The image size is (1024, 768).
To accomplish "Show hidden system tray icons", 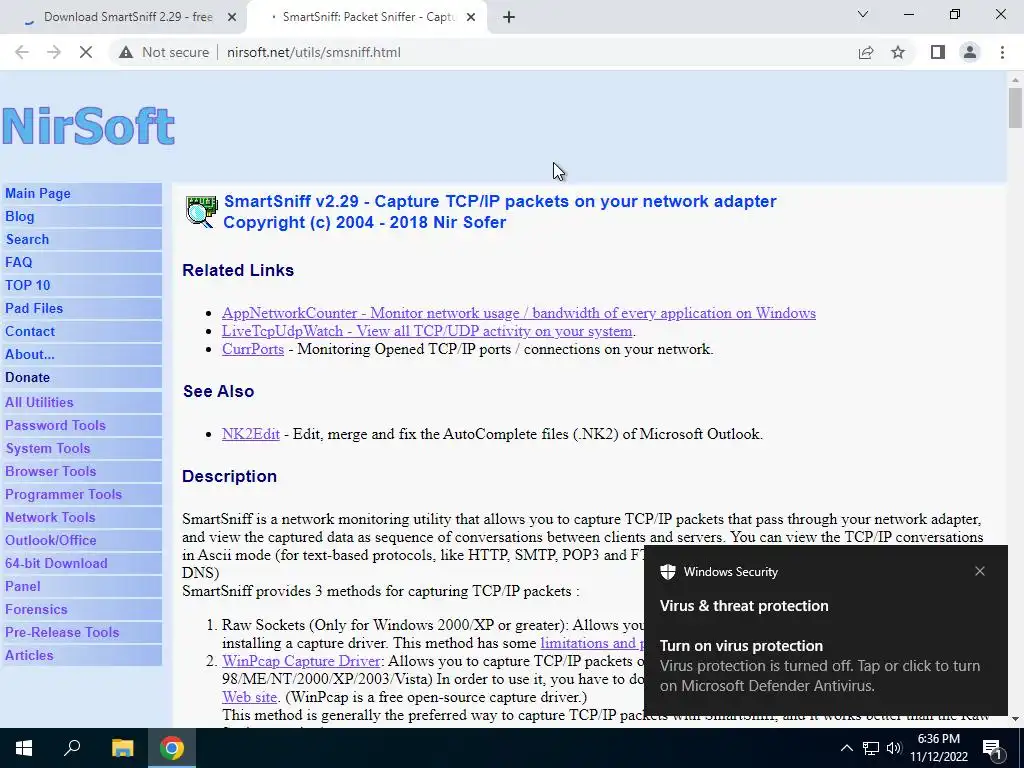I will pos(846,748).
